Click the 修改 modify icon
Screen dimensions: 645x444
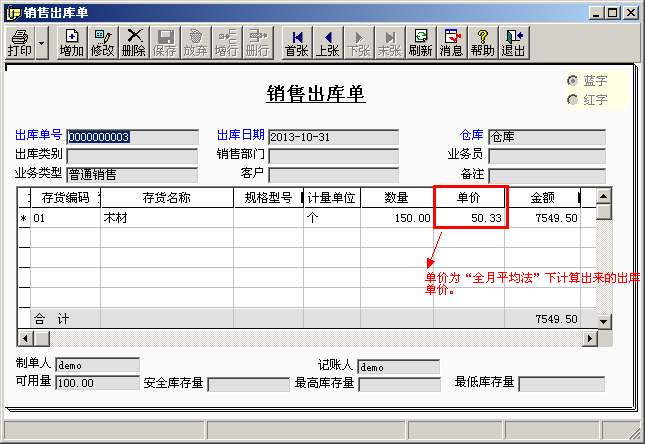[102, 43]
